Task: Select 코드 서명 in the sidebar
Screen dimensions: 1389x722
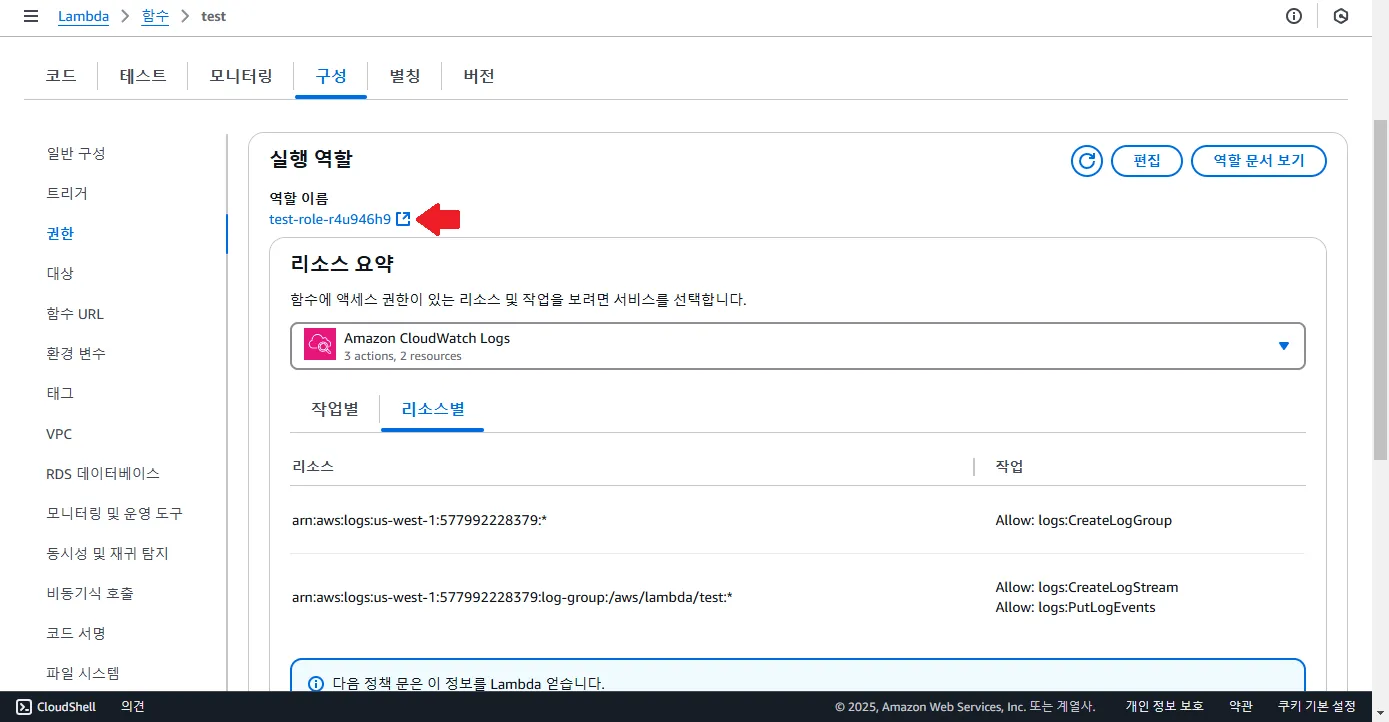Action: pos(76,634)
